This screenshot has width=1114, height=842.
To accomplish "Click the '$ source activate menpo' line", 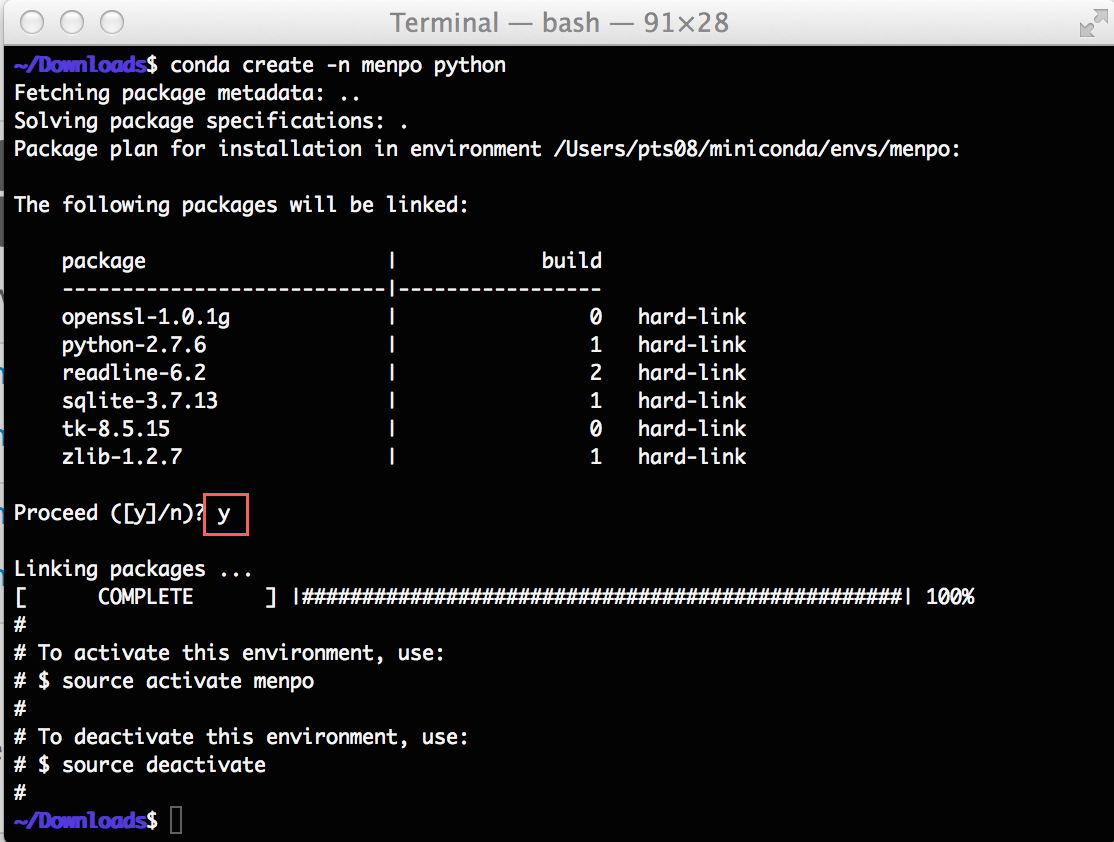I will (x=175, y=681).
